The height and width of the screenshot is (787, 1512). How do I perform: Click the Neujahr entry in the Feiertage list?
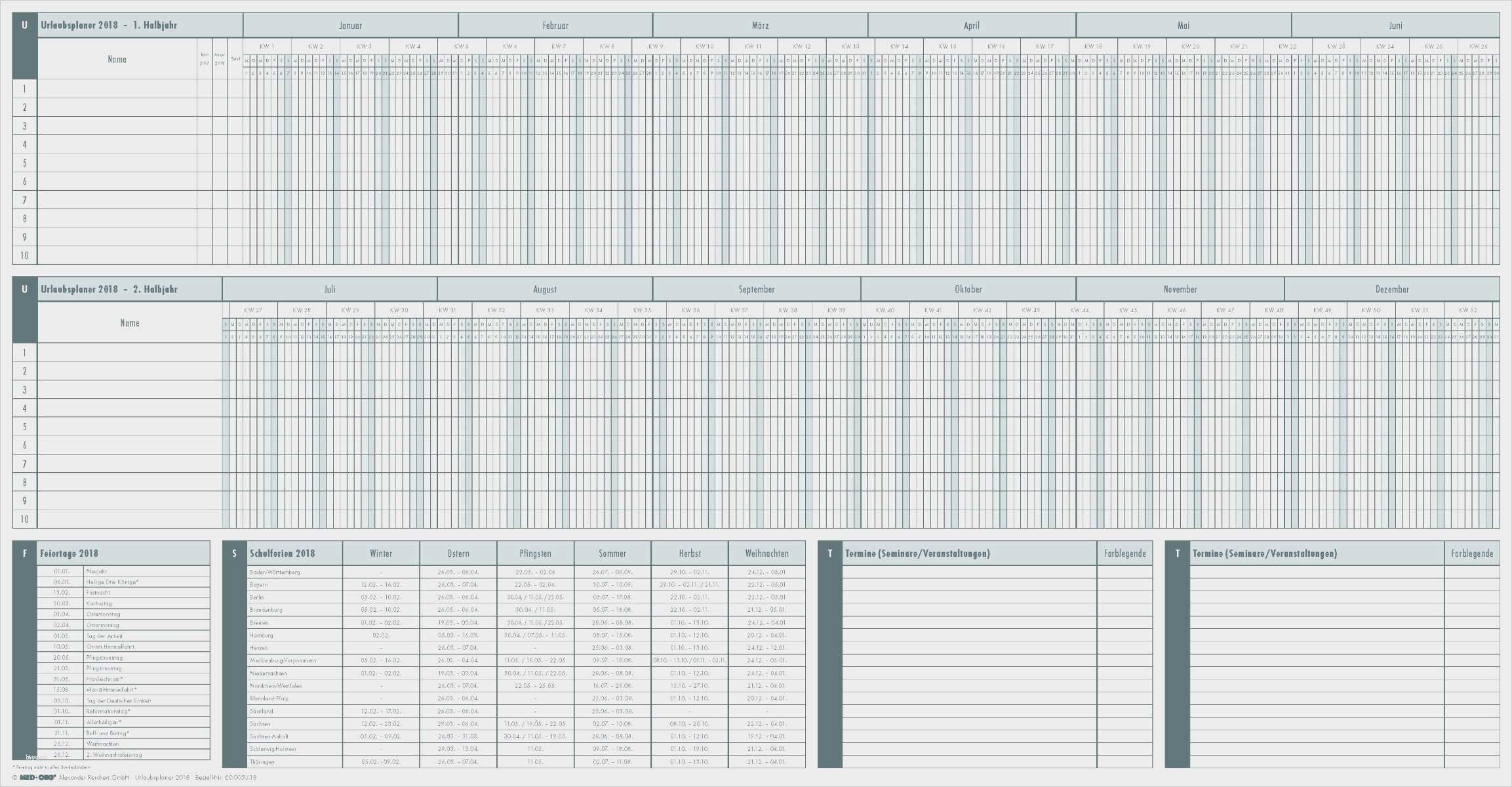pos(96,571)
